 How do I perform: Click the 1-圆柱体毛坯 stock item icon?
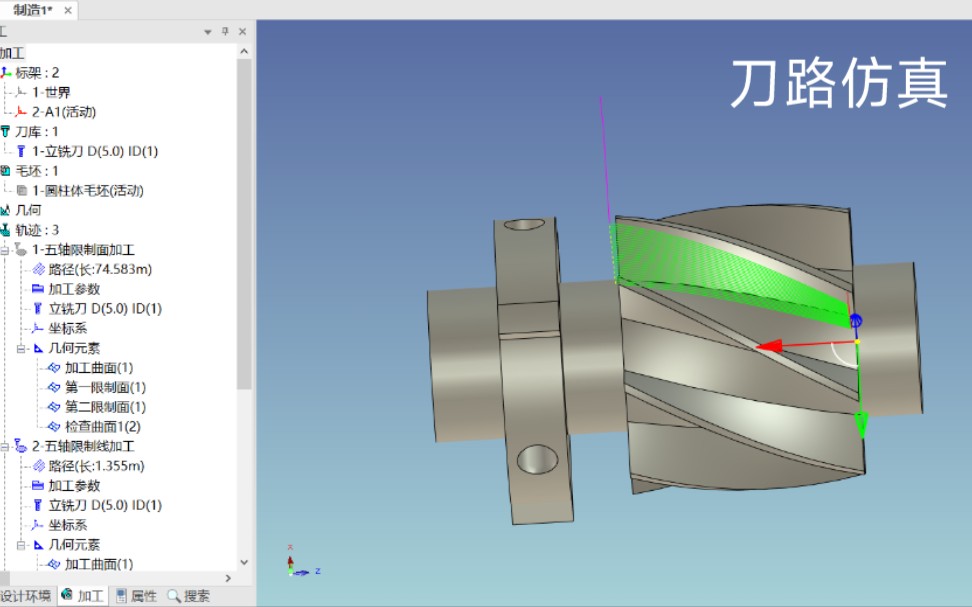tap(22, 190)
